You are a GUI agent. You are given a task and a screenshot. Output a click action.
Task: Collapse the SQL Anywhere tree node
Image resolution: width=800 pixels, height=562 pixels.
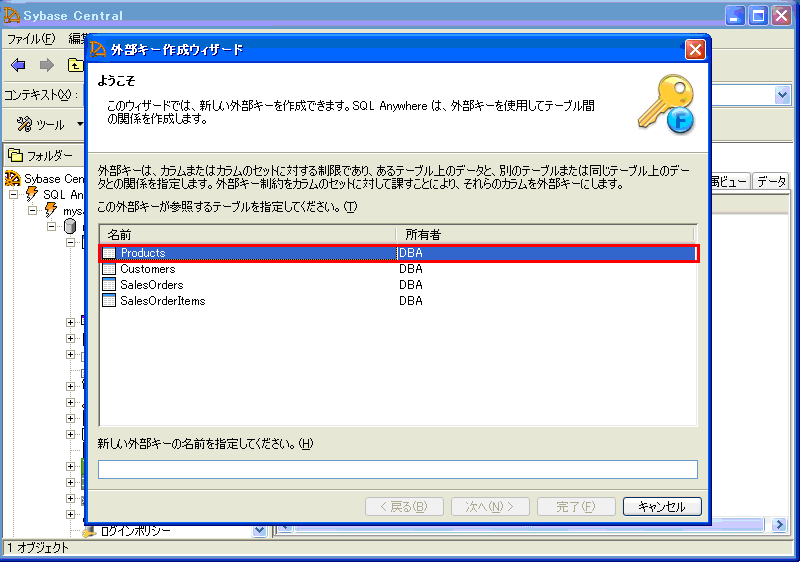tap(15, 195)
